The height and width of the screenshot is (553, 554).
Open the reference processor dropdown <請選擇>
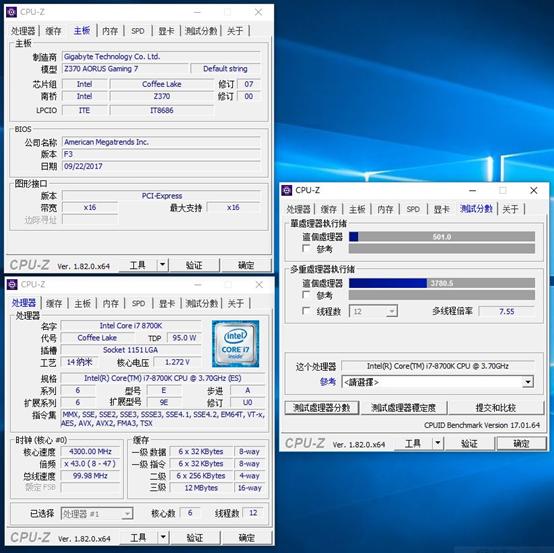click(x=437, y=382)
